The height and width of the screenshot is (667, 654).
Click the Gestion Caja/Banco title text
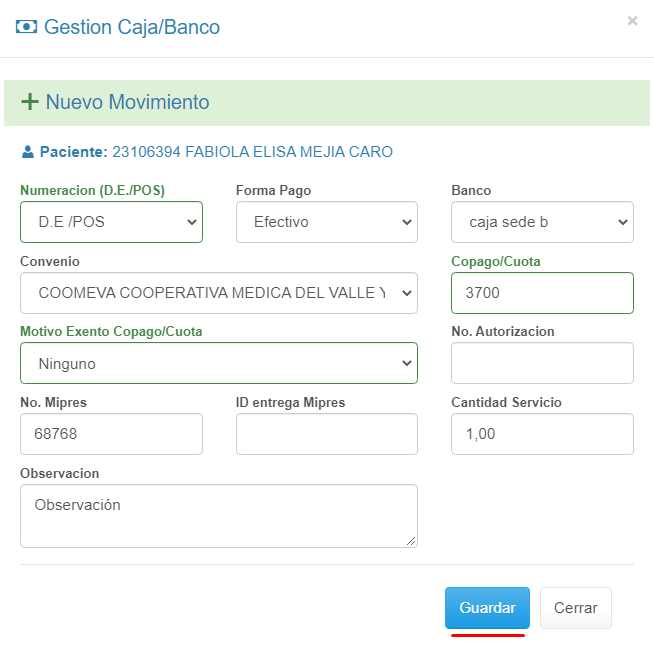[x=132, y=28]
